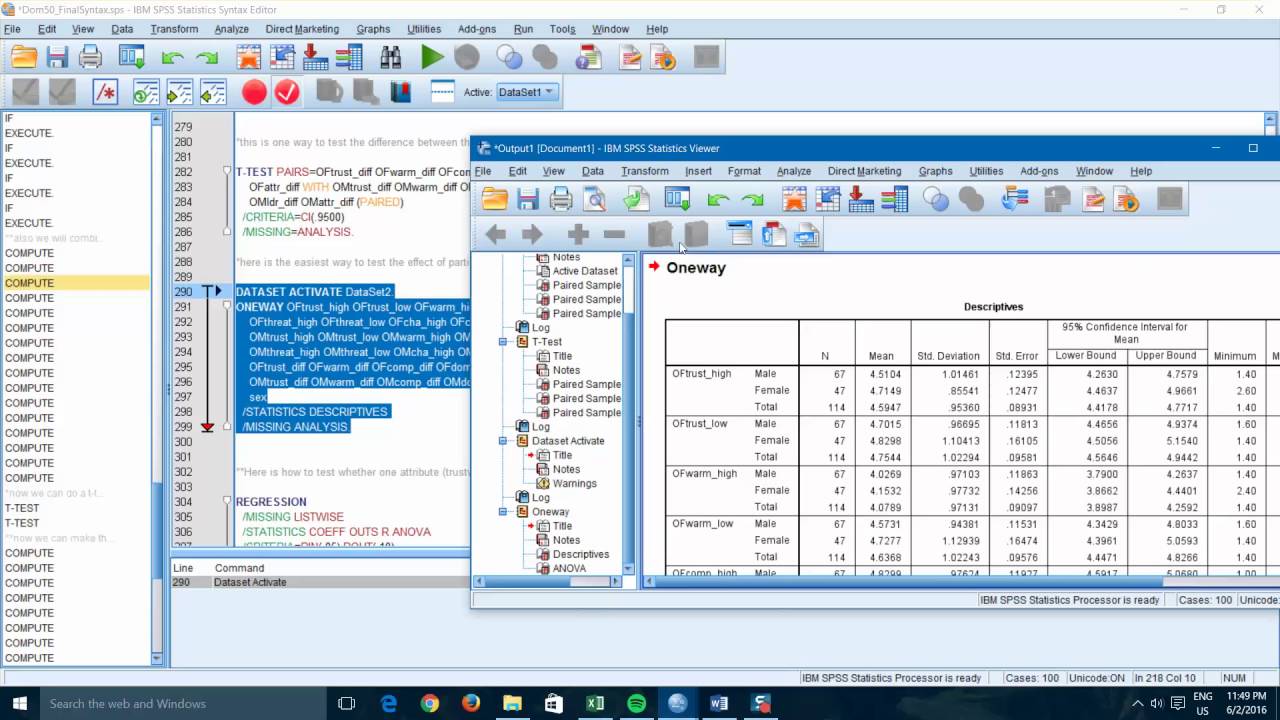Click Line column header in error pane
This screenshot has height=720, width=1280.
(183, 568)
